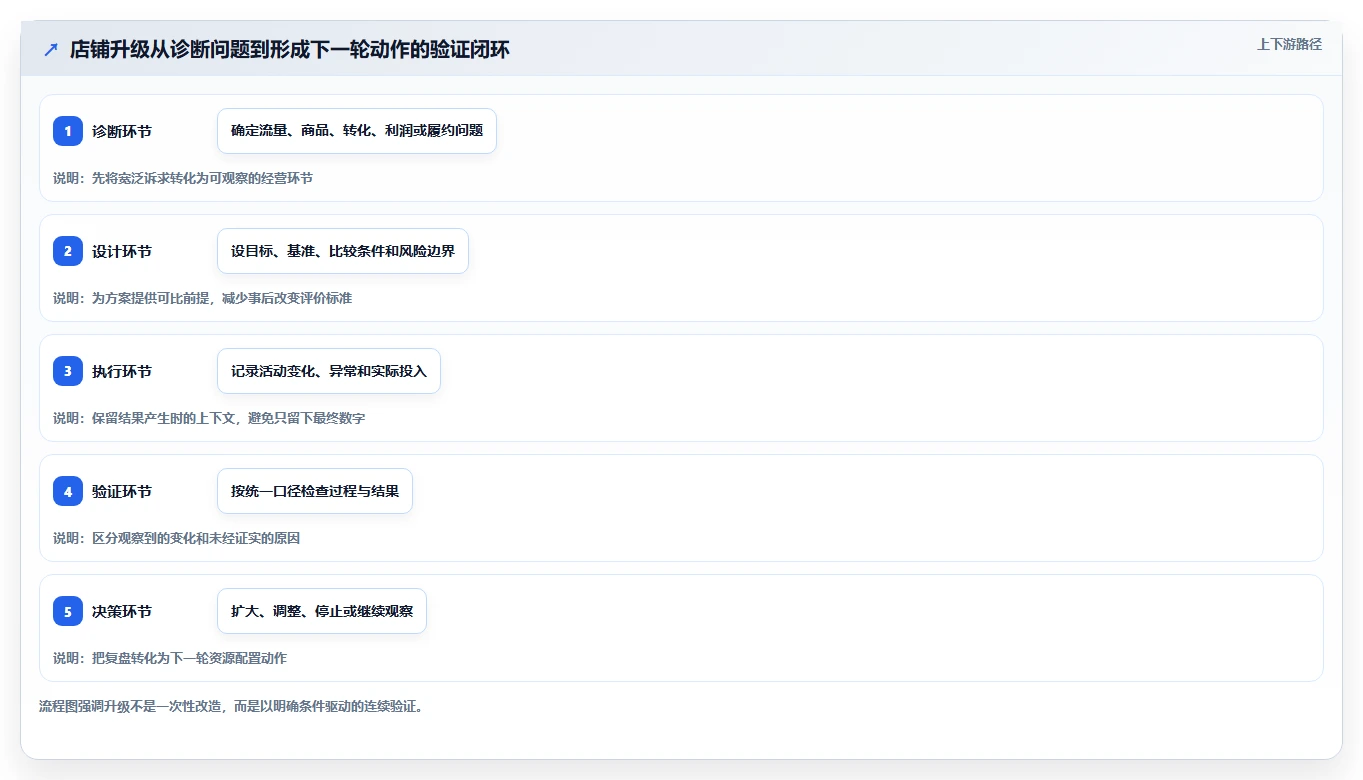This screenshot has height=780, width=1363.
Task: Click the 记录活动变化、异常和实际投入 box
Action: pos(329,371)
